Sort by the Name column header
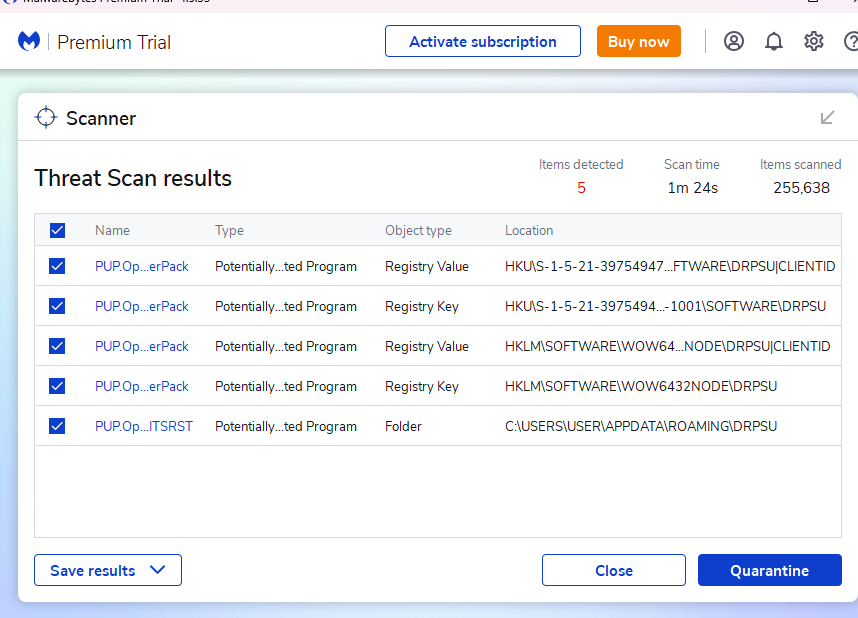 [112, 230]
